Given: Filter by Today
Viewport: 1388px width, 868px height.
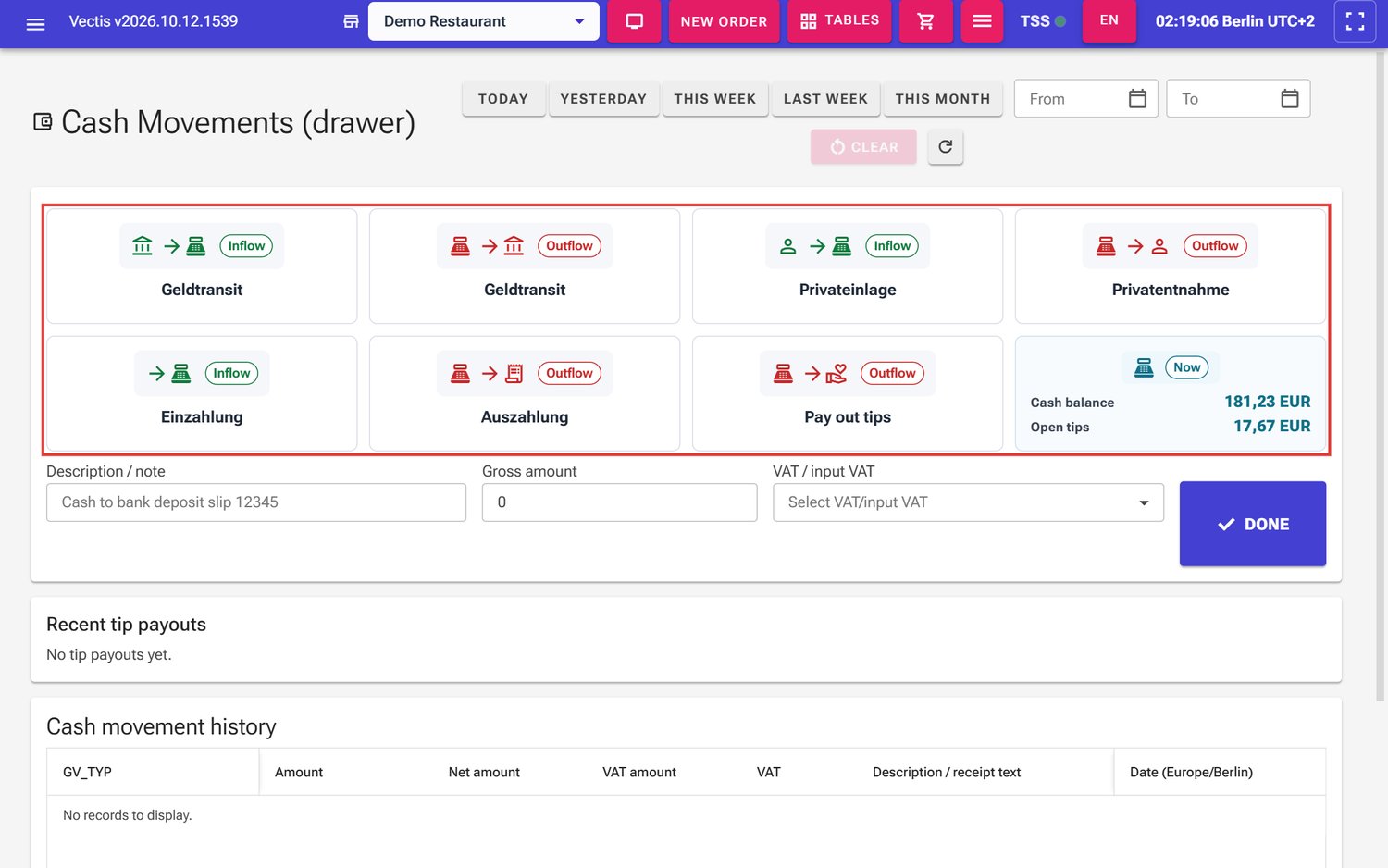Looking at the screenshot, I should tap(502, 99).
